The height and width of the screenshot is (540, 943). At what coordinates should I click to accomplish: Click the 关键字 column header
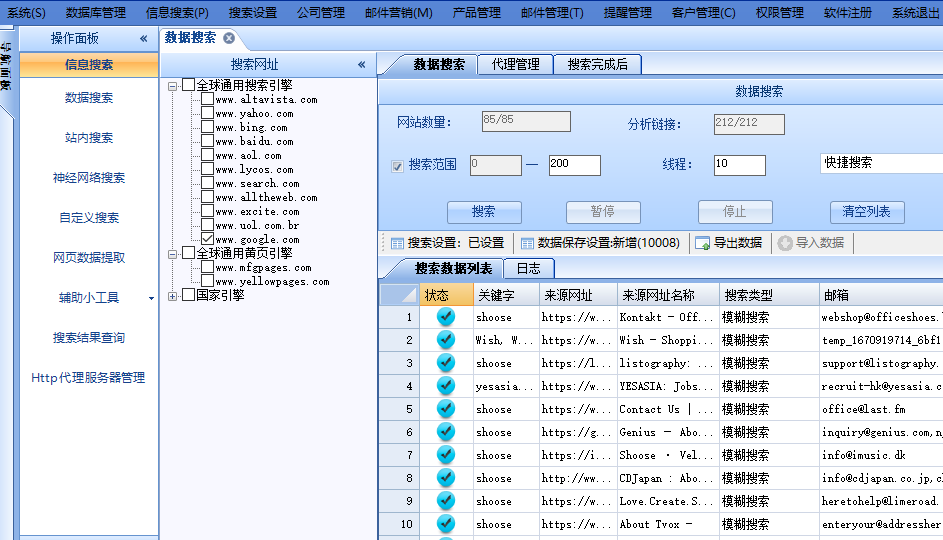[x=506, y=295]
